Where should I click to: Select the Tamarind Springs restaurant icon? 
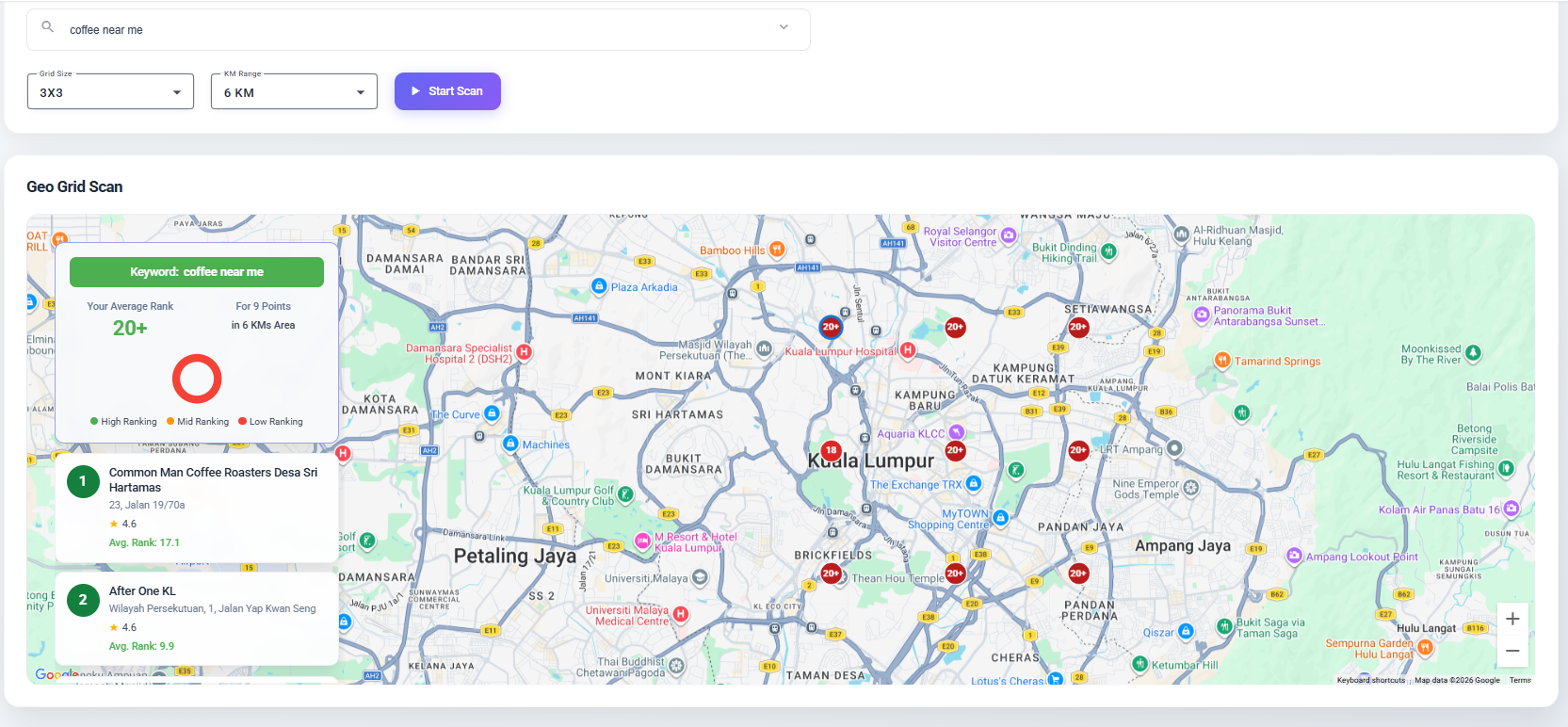(1222, 360)
